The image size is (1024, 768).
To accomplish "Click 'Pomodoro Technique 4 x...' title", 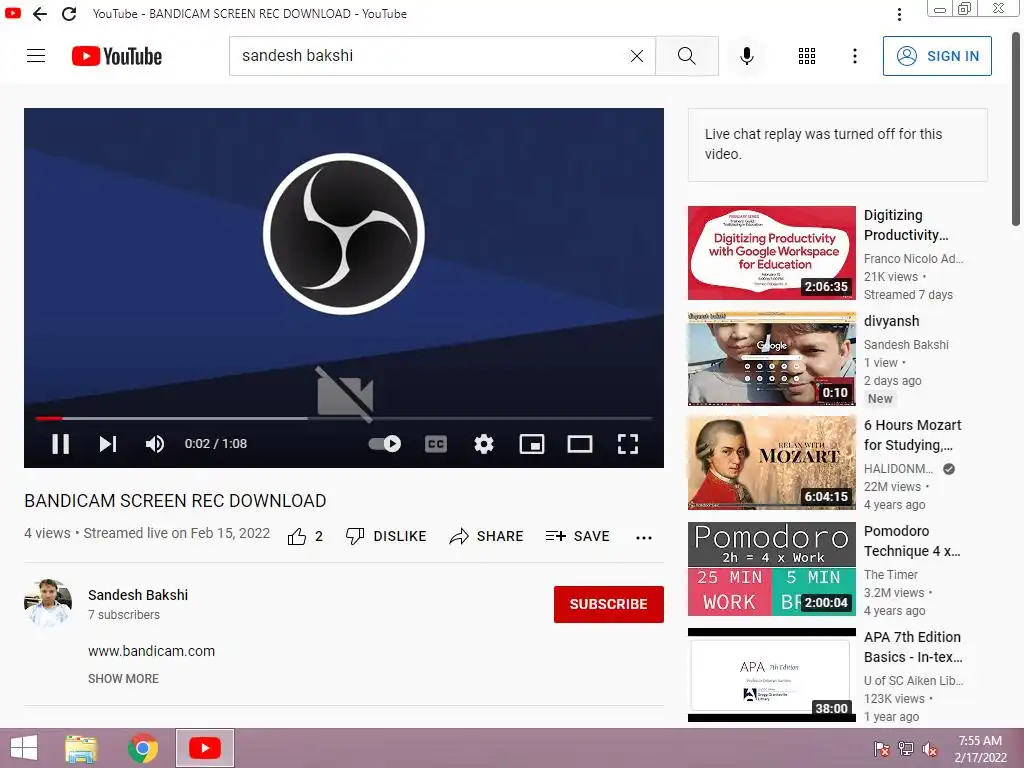I will (x=912, y=541).
